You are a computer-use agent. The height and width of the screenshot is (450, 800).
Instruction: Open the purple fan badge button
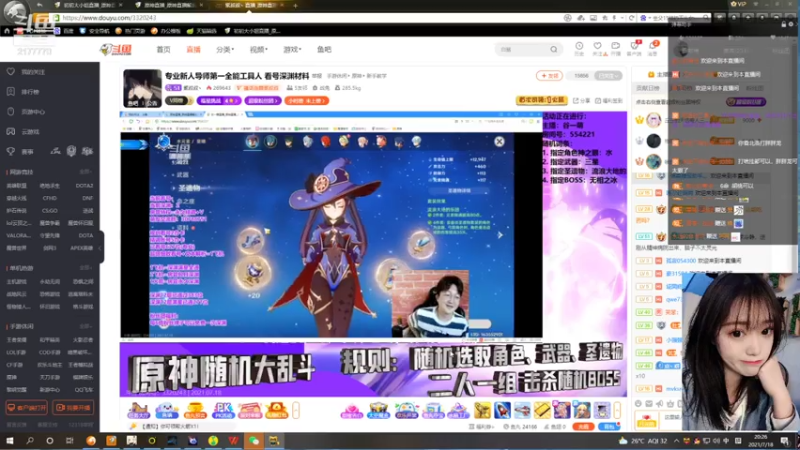pyautogui.click(x=263, y=101)
